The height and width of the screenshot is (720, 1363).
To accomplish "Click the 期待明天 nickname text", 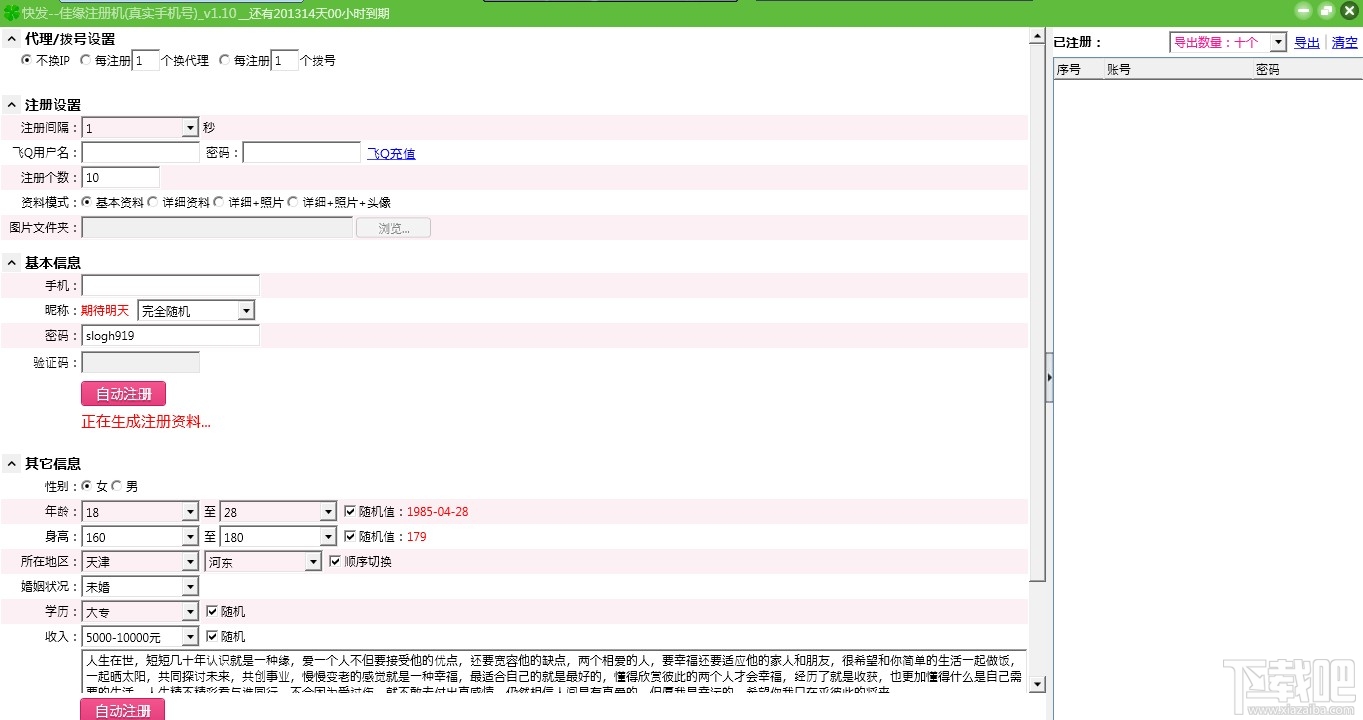I will click(105, 311).
